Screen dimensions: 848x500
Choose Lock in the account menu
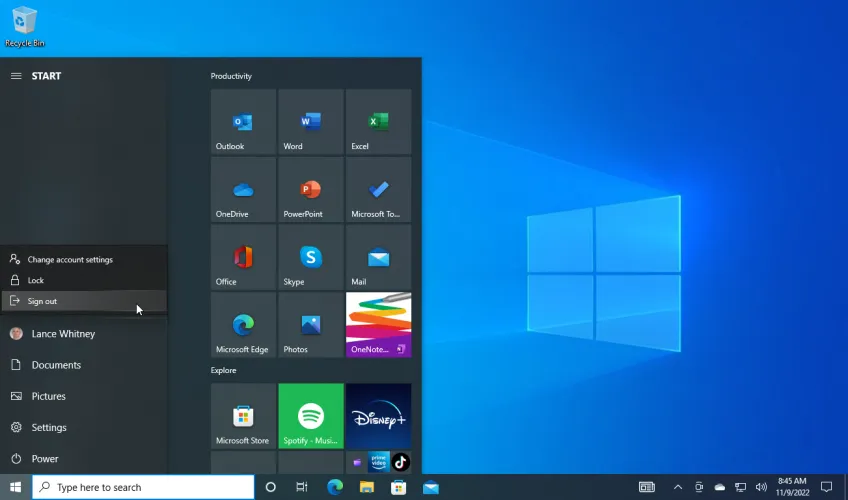36,280
